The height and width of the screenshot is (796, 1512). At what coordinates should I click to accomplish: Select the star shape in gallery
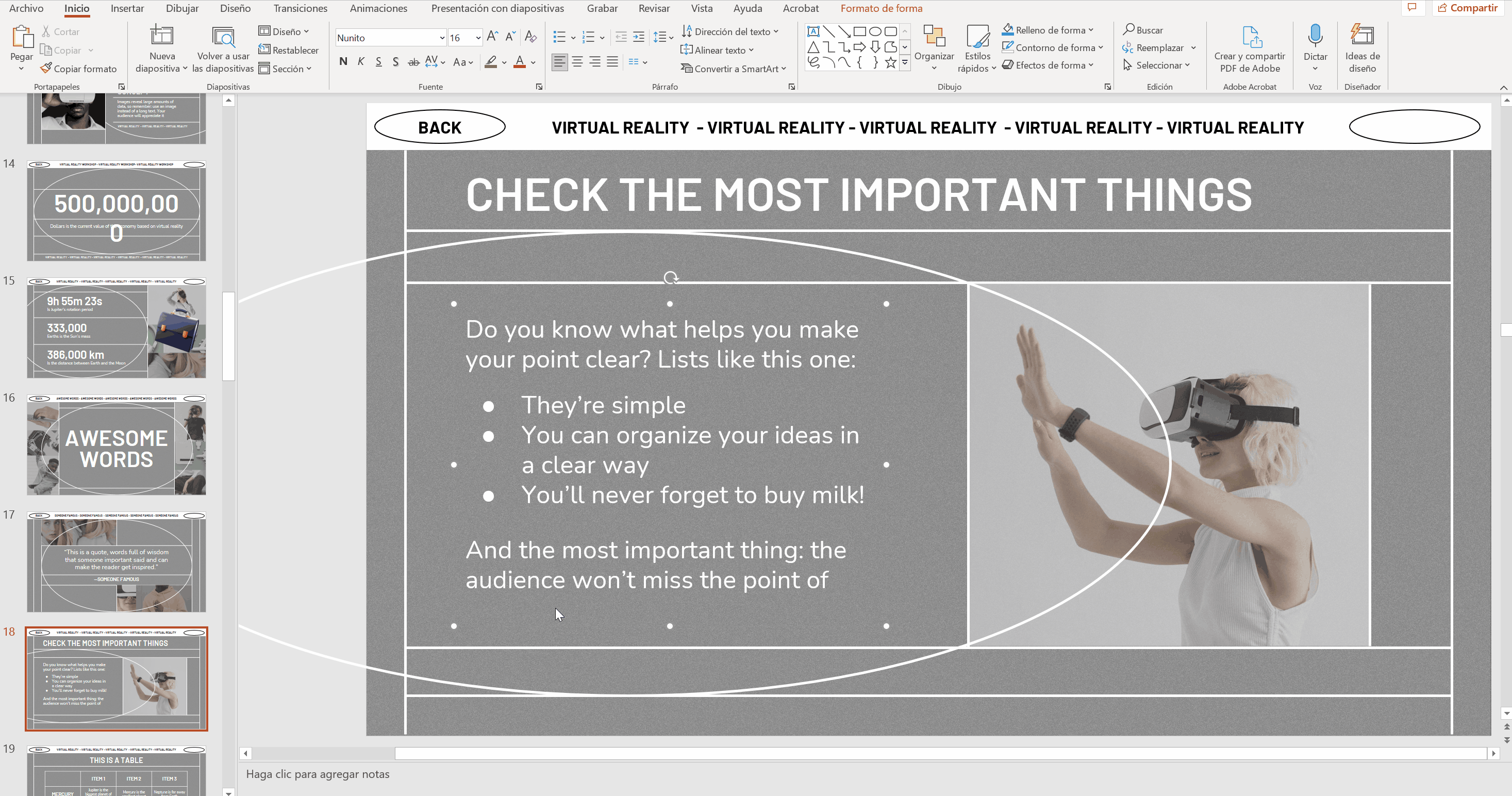pos(890,63)
